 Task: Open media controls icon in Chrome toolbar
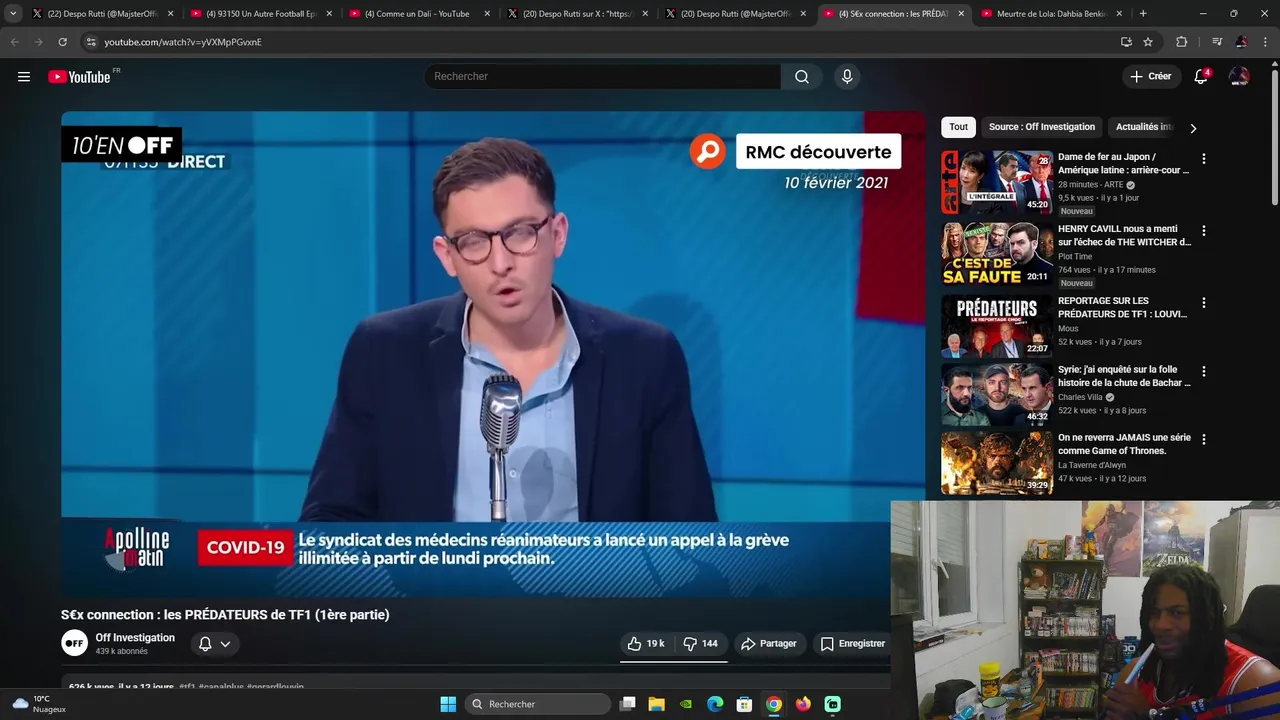tap(1217, 42)
